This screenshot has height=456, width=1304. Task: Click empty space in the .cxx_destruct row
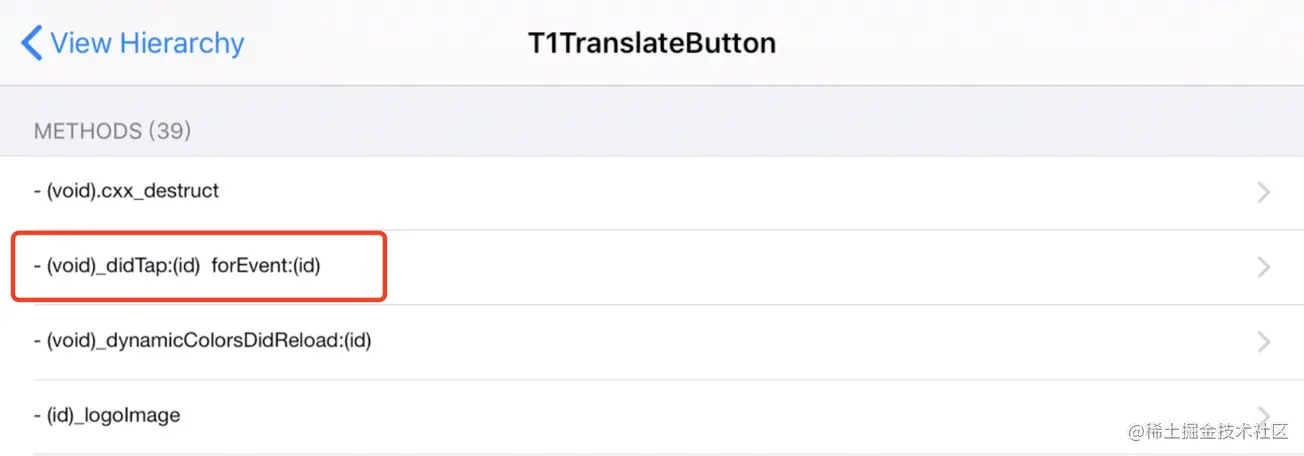tap(730, 192)
